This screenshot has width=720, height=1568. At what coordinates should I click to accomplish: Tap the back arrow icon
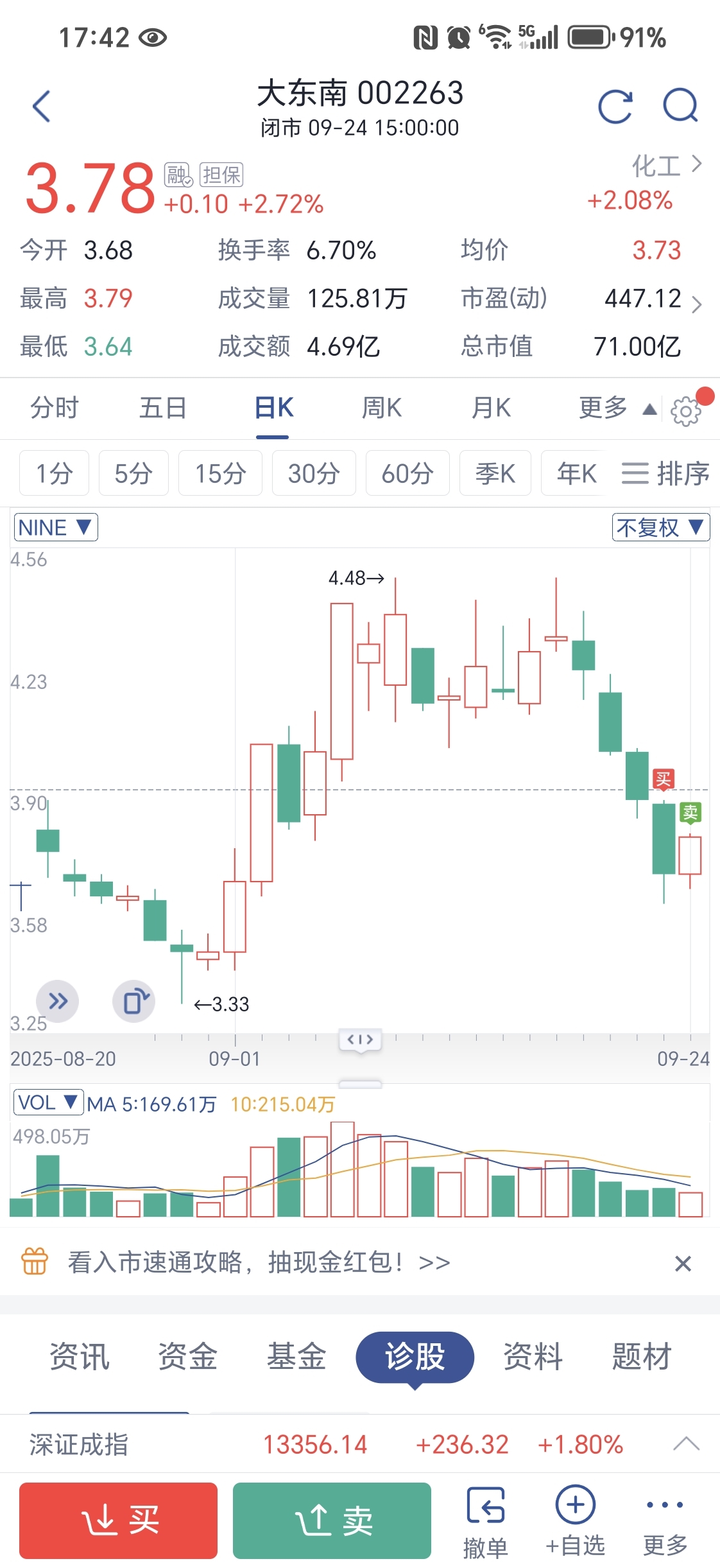click(42, 106)
